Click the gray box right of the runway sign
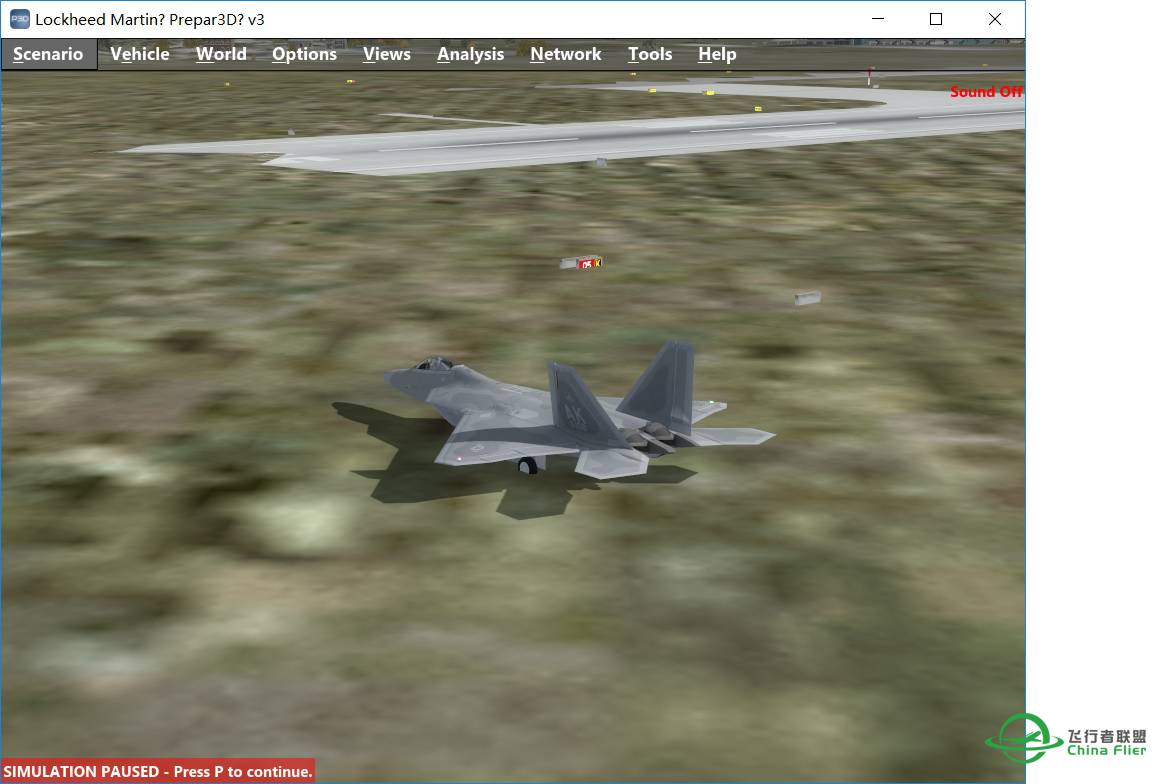The width and height of the screenshot is (1152, 784). click(807, 298)
